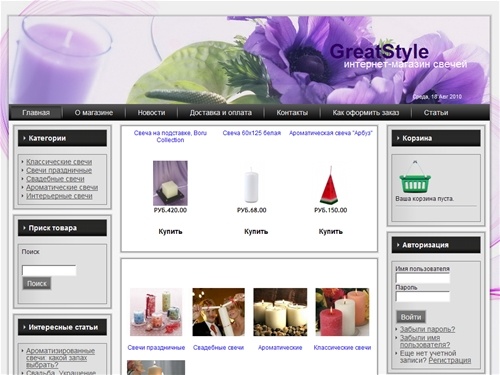This screenshot has width=500, height=375.
Task: Click the price РУБ.68.00
Action: pos(252,210)
